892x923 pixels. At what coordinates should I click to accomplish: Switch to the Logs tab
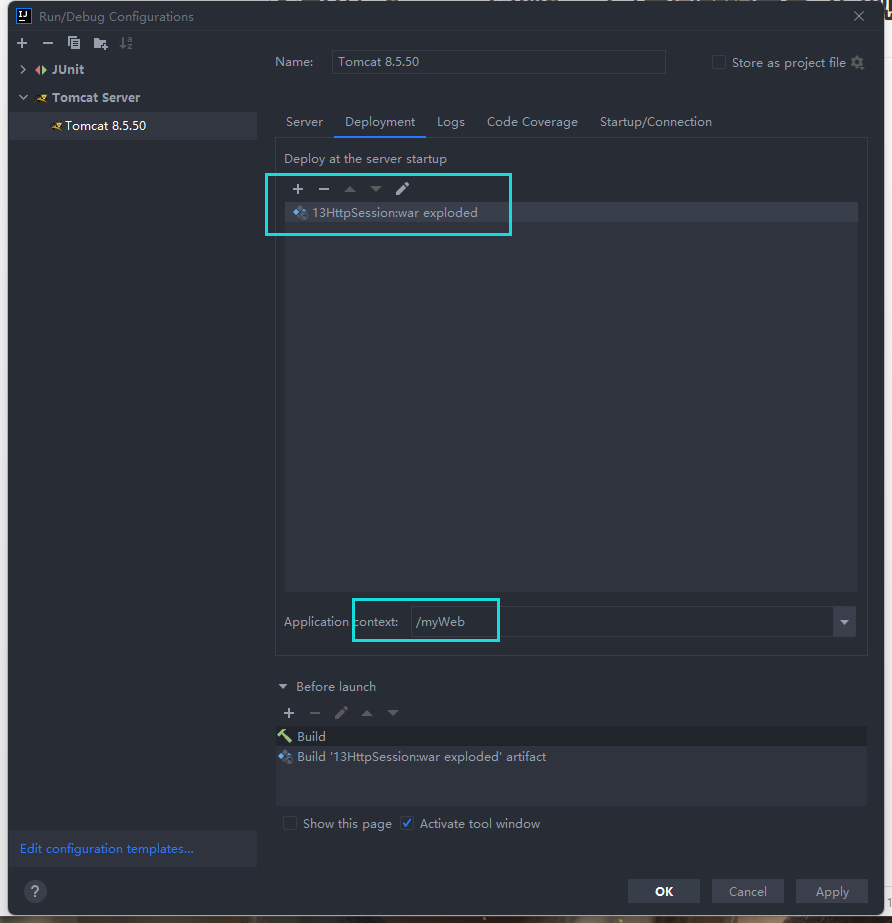click(x=450, y=121)
